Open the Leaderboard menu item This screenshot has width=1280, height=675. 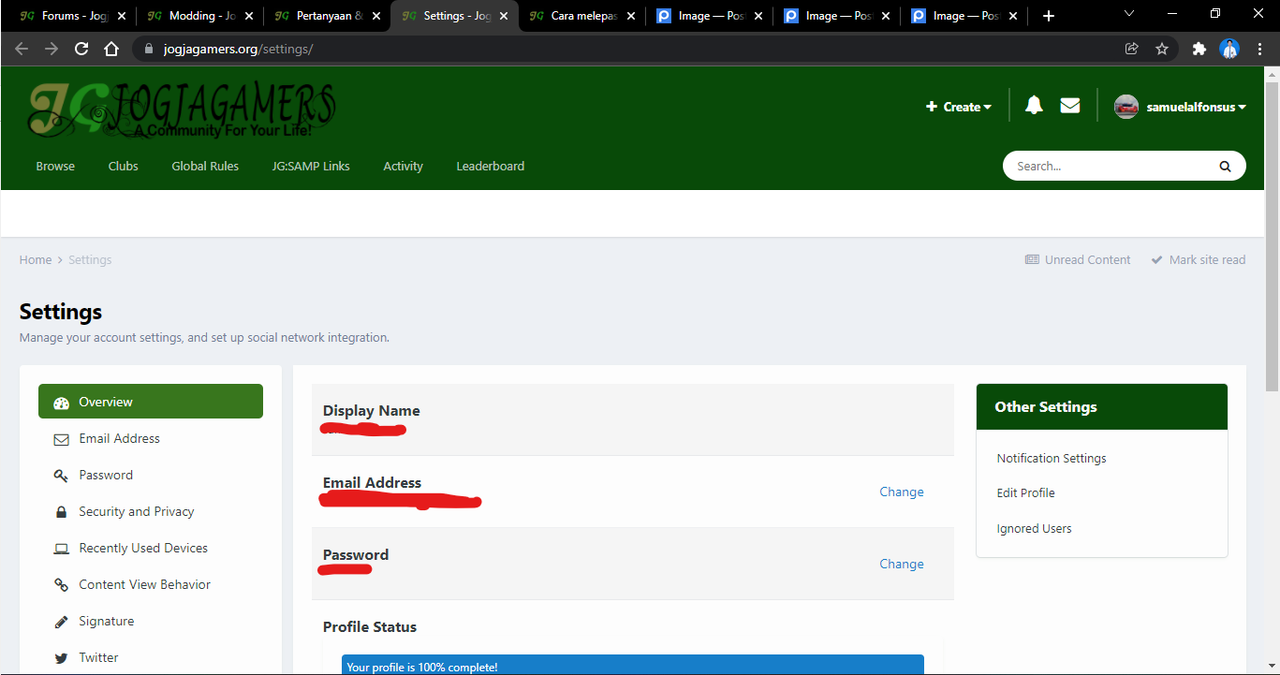[490, 166]
